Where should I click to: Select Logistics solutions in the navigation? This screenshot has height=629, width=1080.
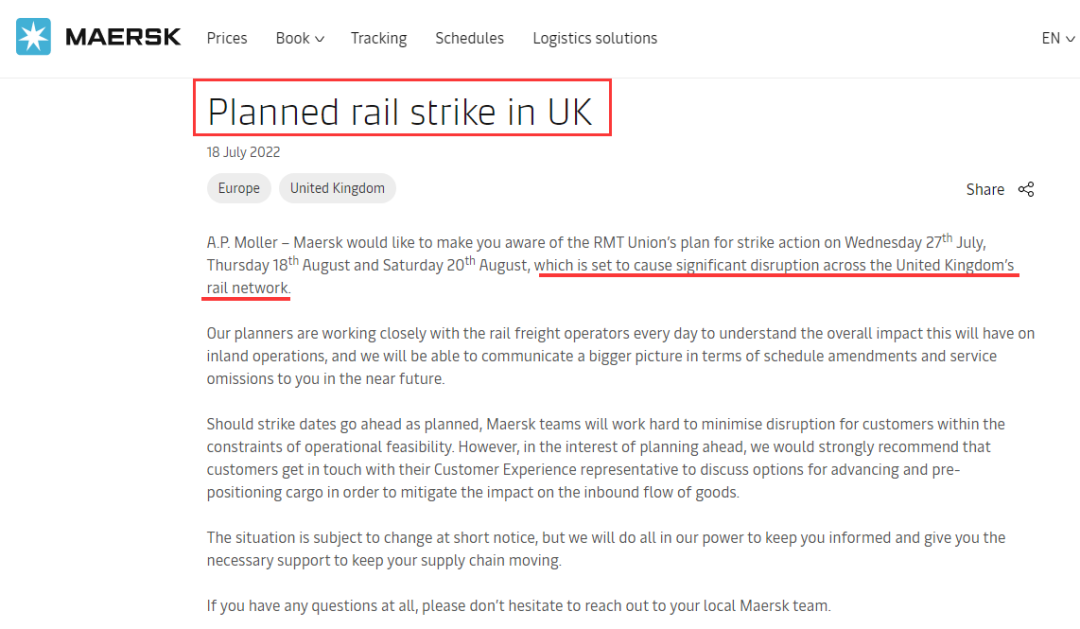[x=595, y=38]
